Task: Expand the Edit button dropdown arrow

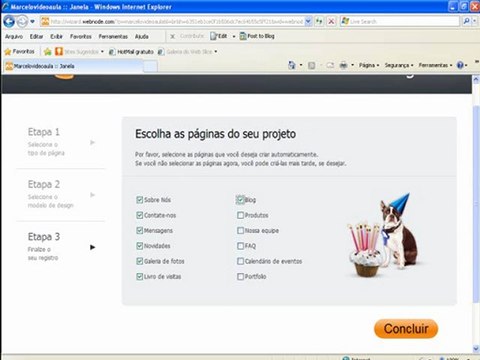Action: click(x=234, y=36)
